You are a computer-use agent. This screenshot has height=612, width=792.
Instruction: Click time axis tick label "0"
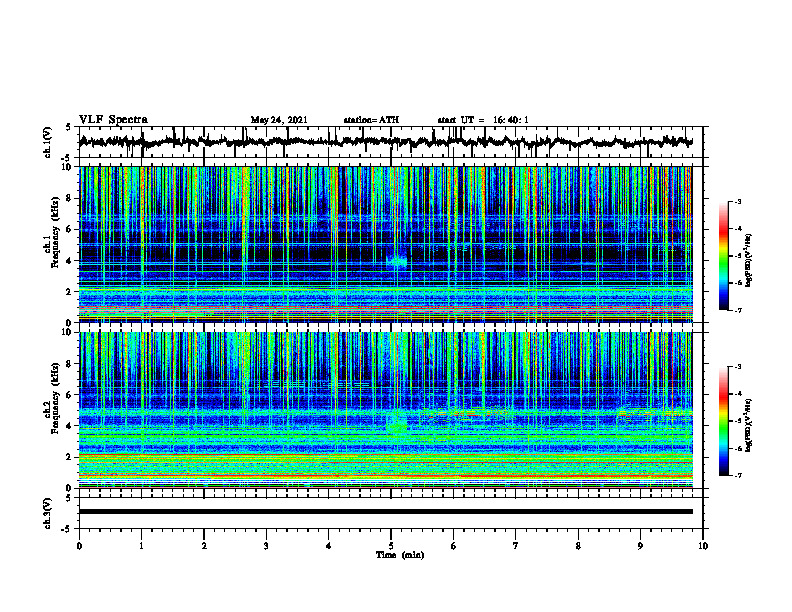point(79,546)
